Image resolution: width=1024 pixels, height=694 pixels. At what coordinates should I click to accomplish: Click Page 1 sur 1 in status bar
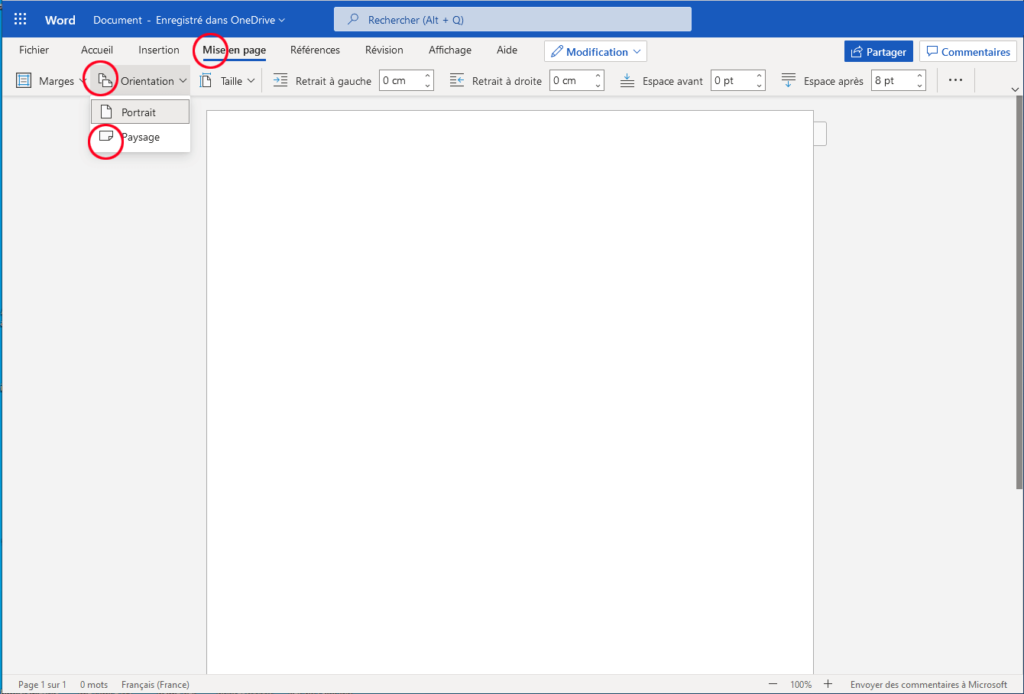pos(42,684)
